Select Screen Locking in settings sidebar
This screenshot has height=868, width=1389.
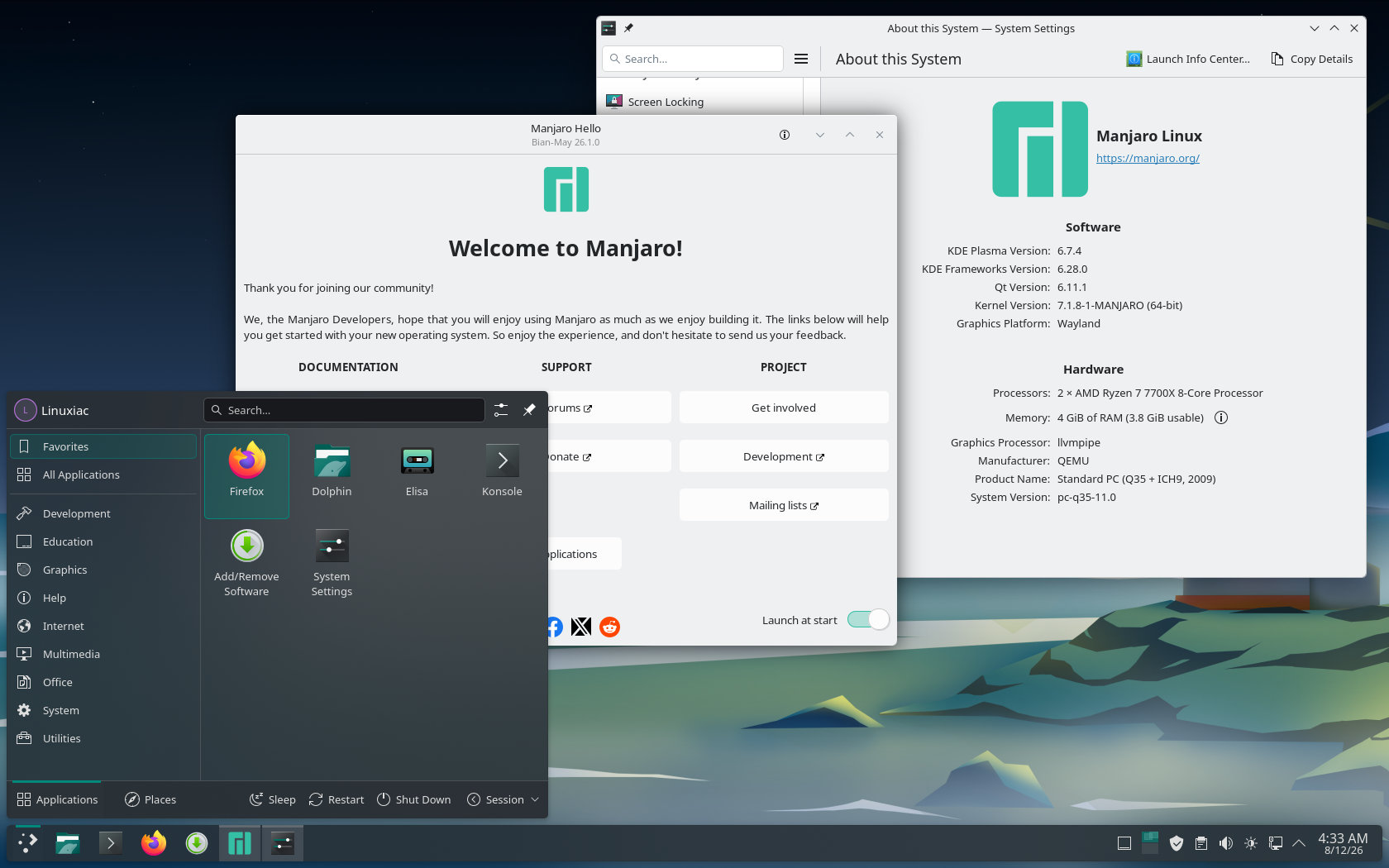[x=700, y=102]
